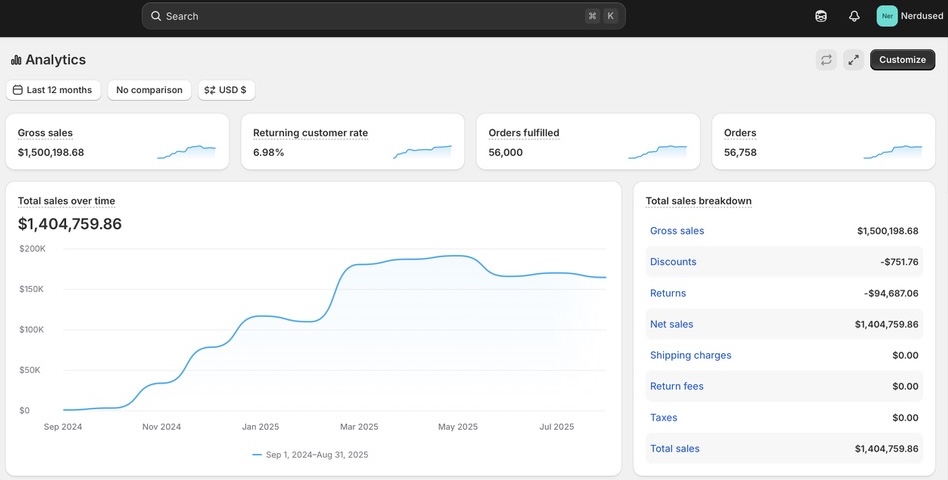Open the Nerdused account menu
This screenshot has height=480, width=948.
(909, 16)
